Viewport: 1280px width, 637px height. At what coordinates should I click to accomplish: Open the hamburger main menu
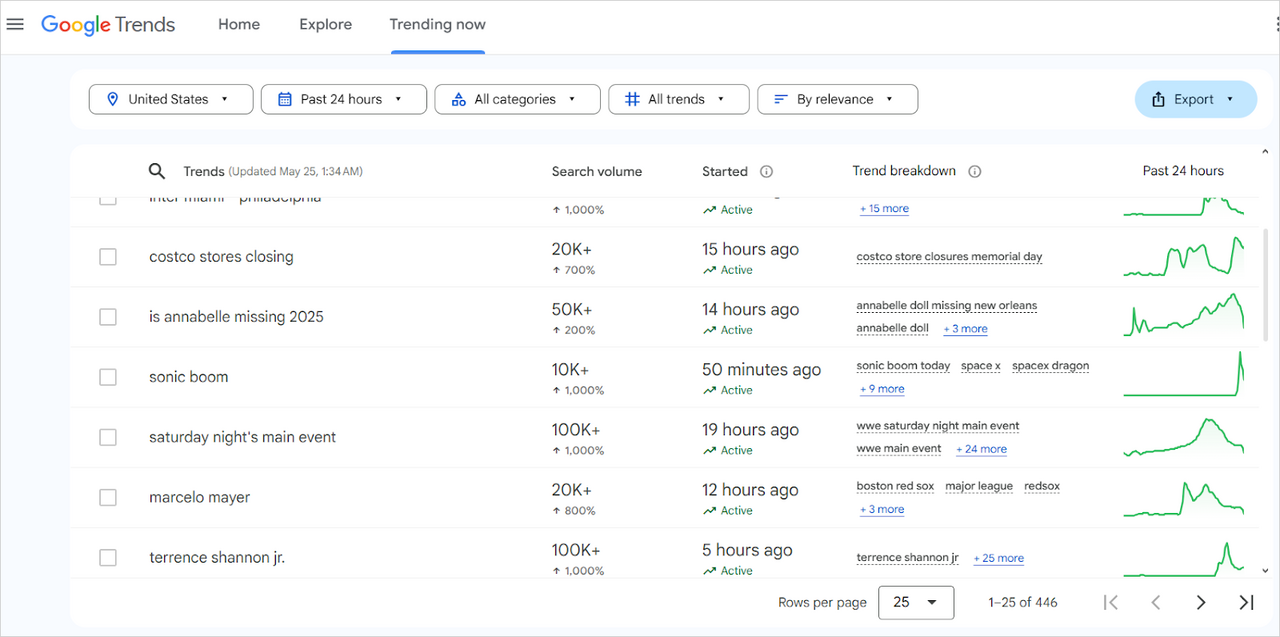(x=15, y=24)
